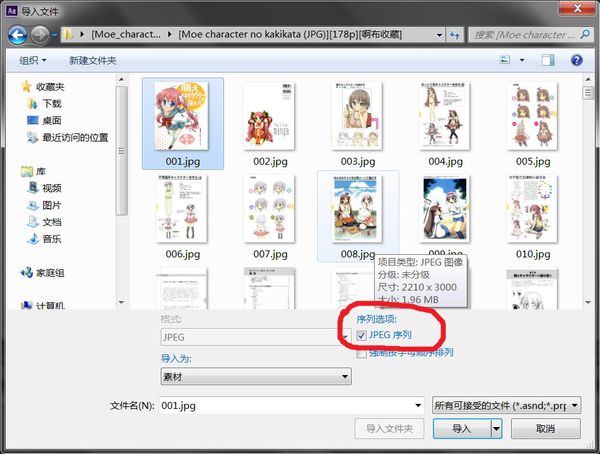This screenshot has width=600, height=454.
Task: Select thumbnail 004.jpg
Action: point(445,124)
